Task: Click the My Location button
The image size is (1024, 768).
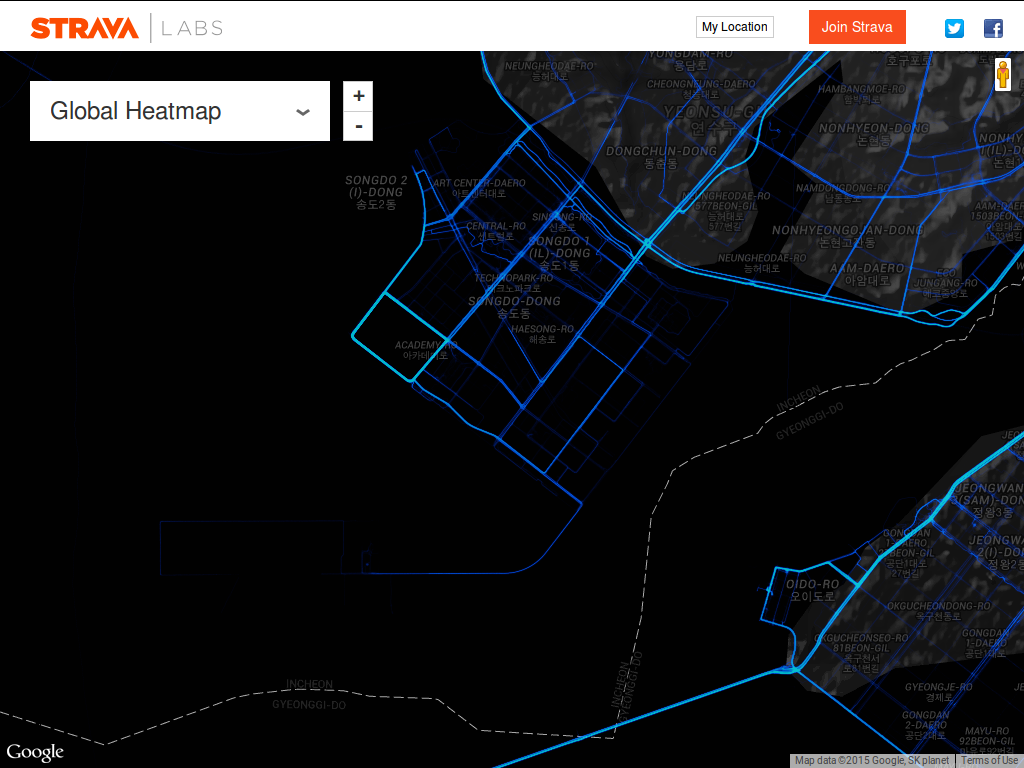Action: tap(735, 27)
